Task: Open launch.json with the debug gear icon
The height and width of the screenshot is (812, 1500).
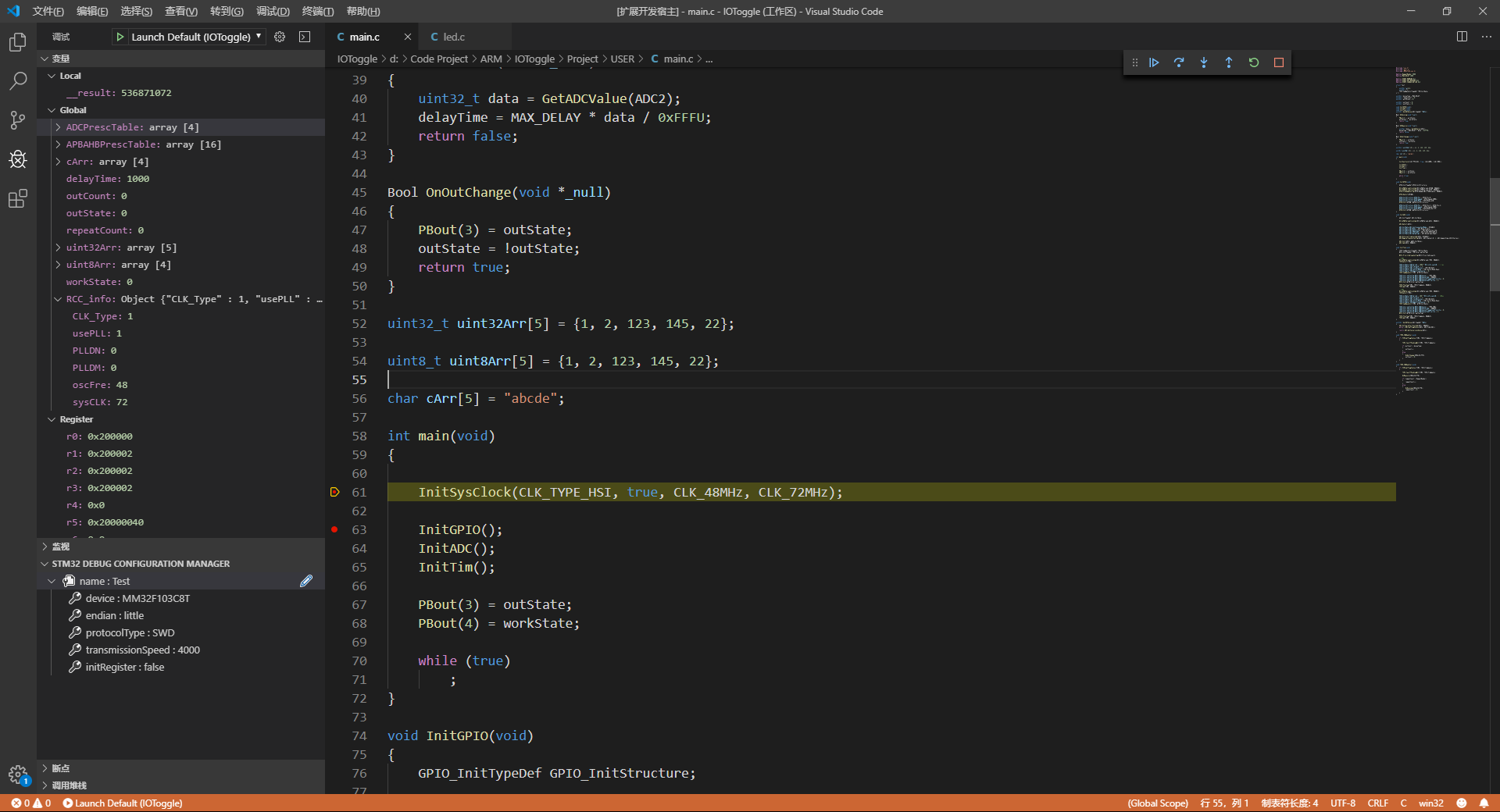Action: (x=280, y=37)
